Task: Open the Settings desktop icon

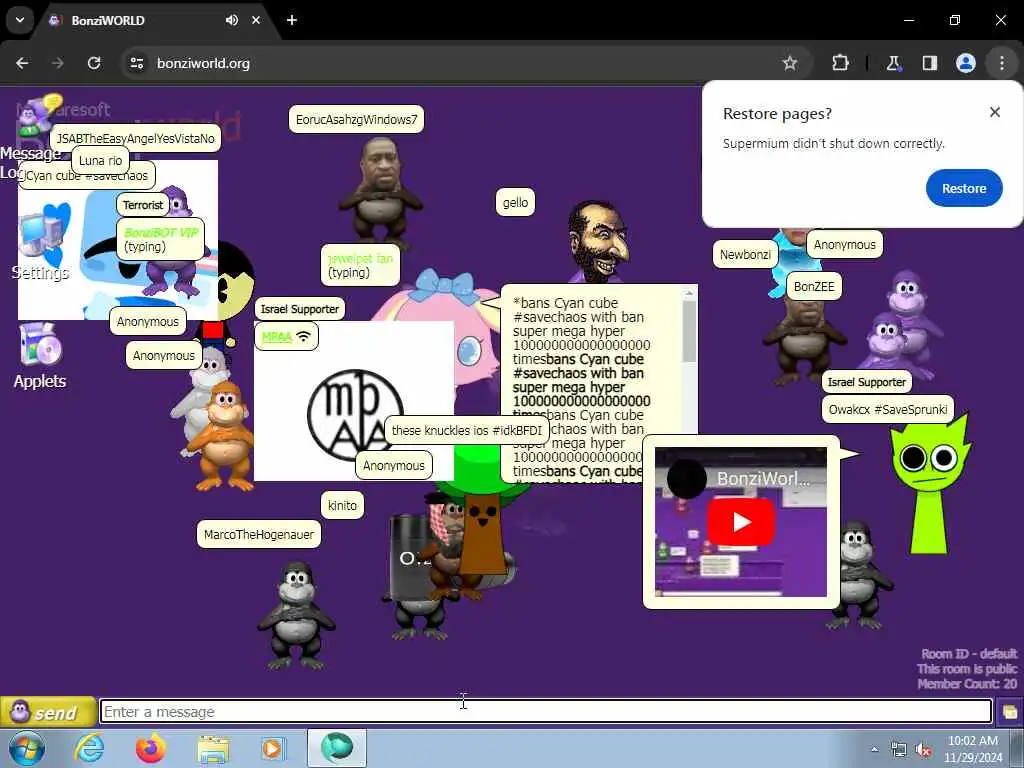Action: point(40,243)
